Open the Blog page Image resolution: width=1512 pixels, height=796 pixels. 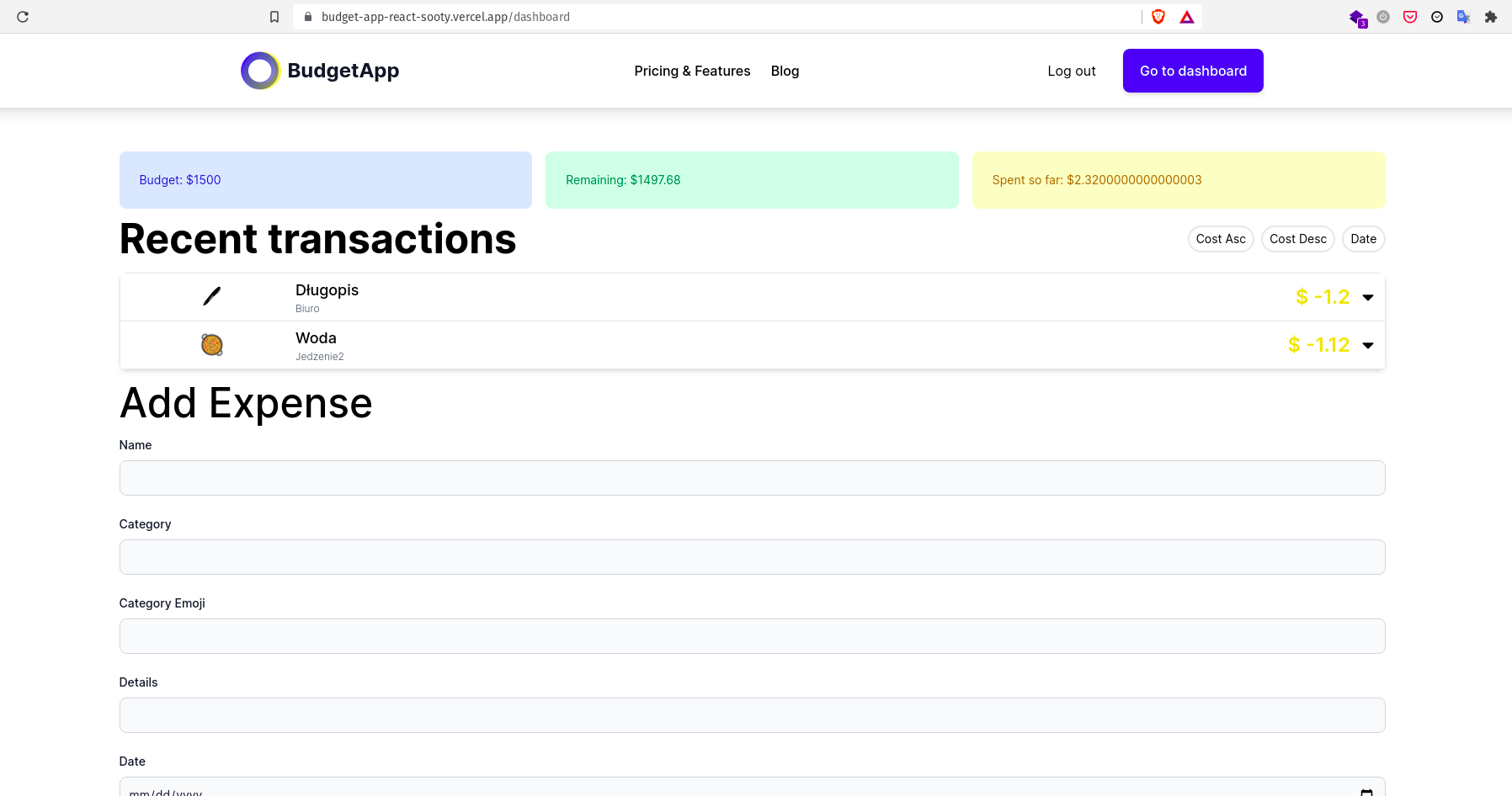pos(785,71)
